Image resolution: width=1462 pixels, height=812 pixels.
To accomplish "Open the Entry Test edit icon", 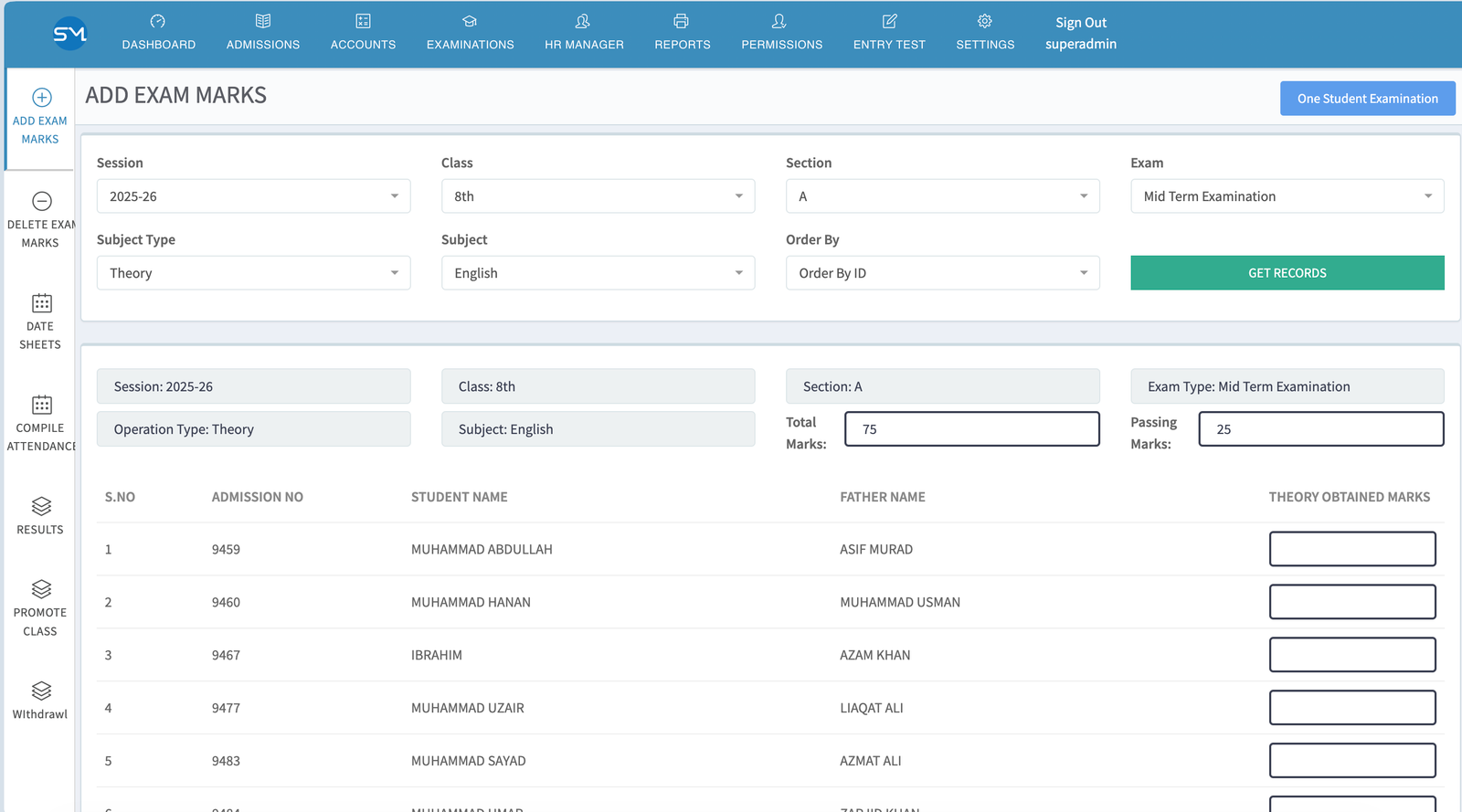I will pos(889,21).
